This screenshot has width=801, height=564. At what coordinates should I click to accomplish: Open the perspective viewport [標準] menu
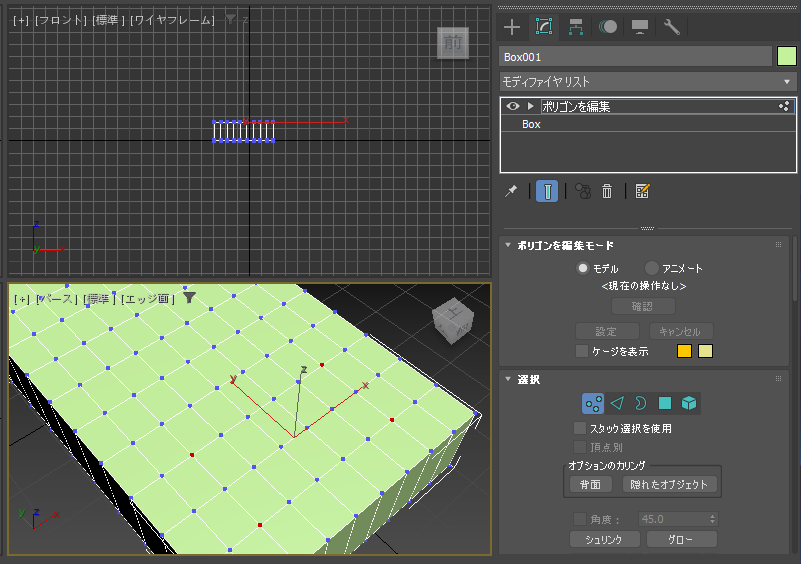point(100,299)
